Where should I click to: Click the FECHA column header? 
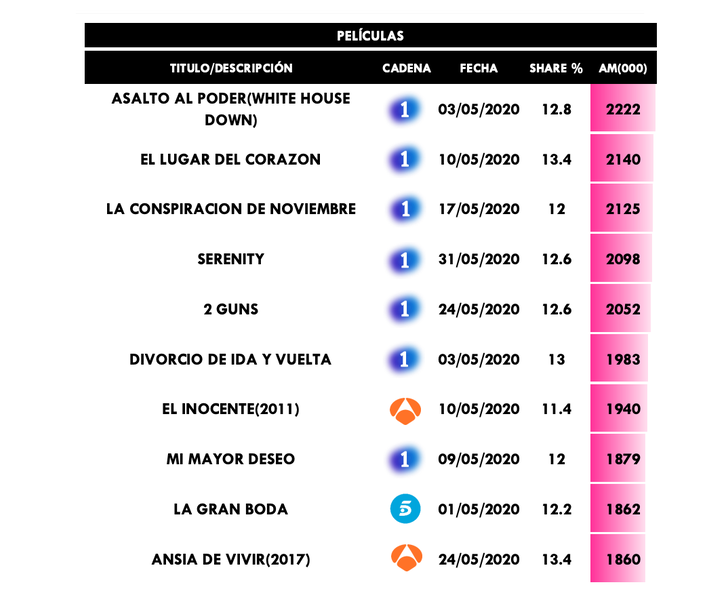pos(479,69)
